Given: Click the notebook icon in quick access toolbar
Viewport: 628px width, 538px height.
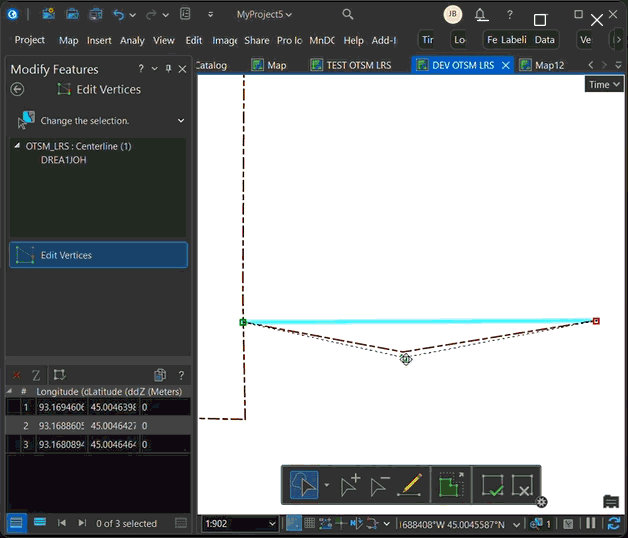Looking at the screenshot, I should click(185, 14).
